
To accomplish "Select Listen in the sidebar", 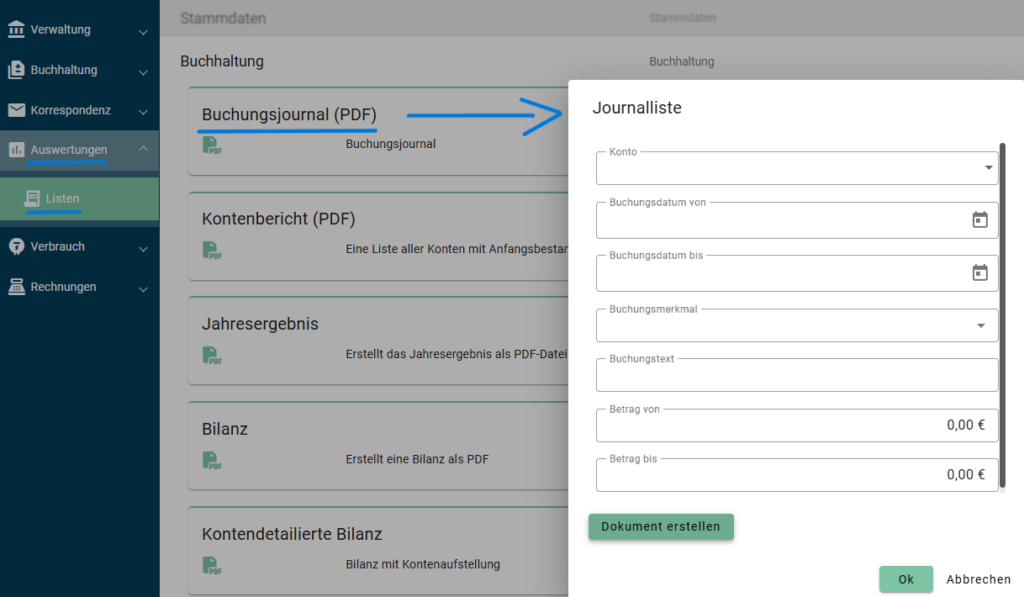I will click(x=62, y=199).
